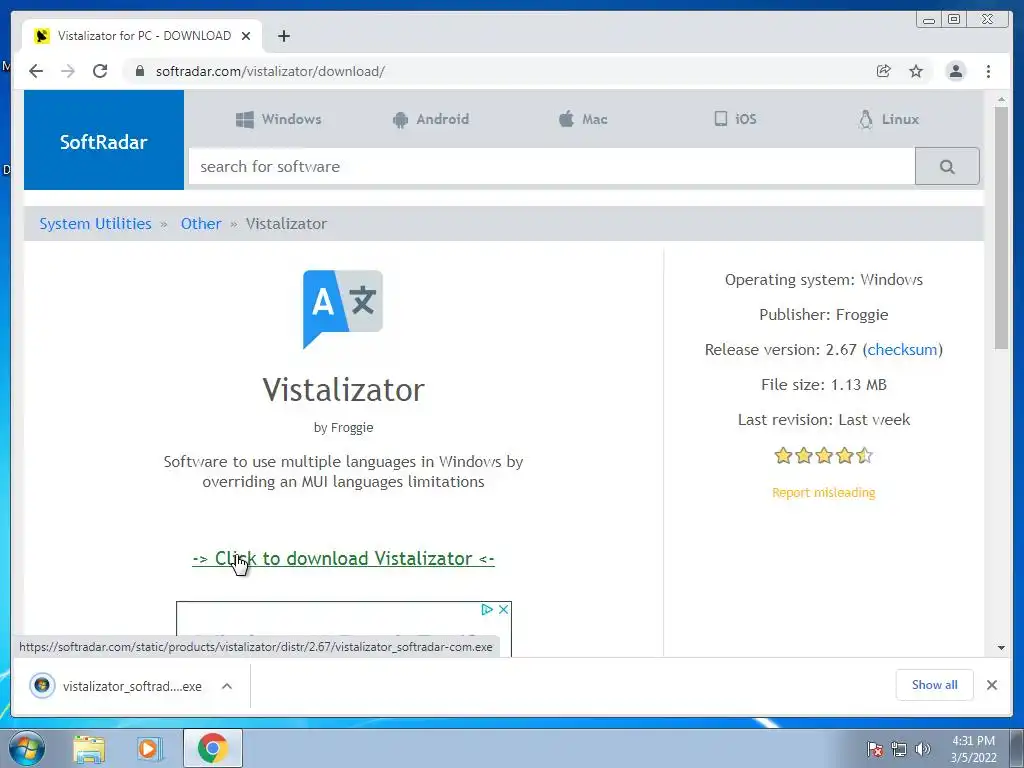The image size is (1024, 768).
Task: Open the Android category
Action: click(431, 120)
